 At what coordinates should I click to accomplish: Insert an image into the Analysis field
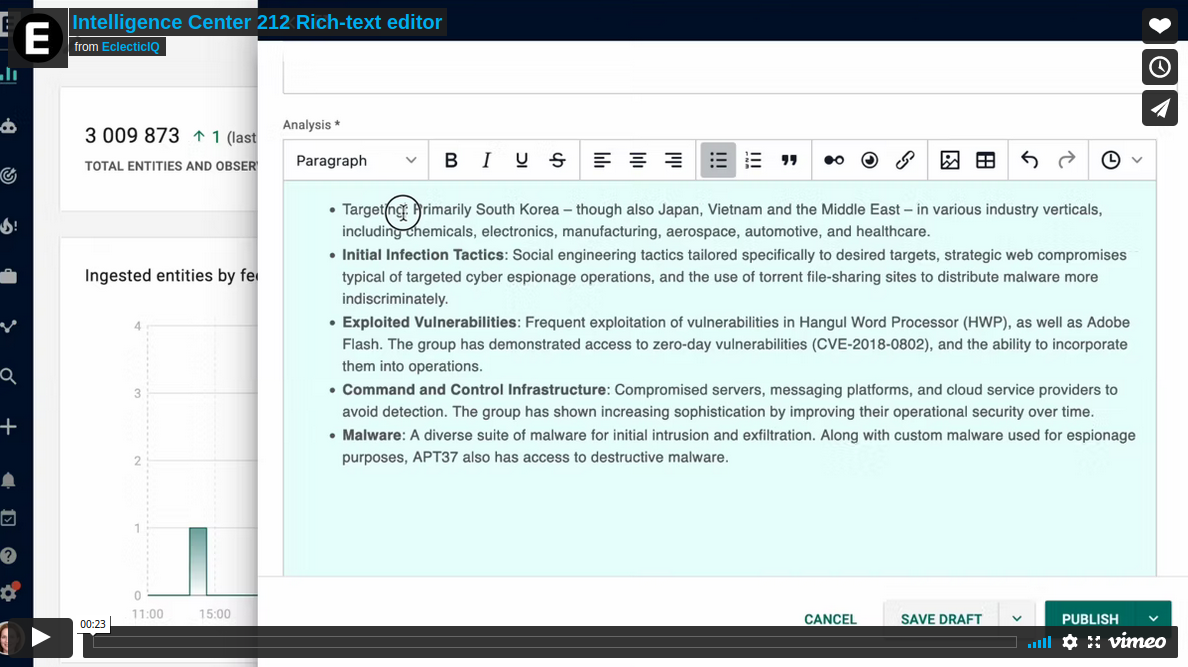click(949, 160)
